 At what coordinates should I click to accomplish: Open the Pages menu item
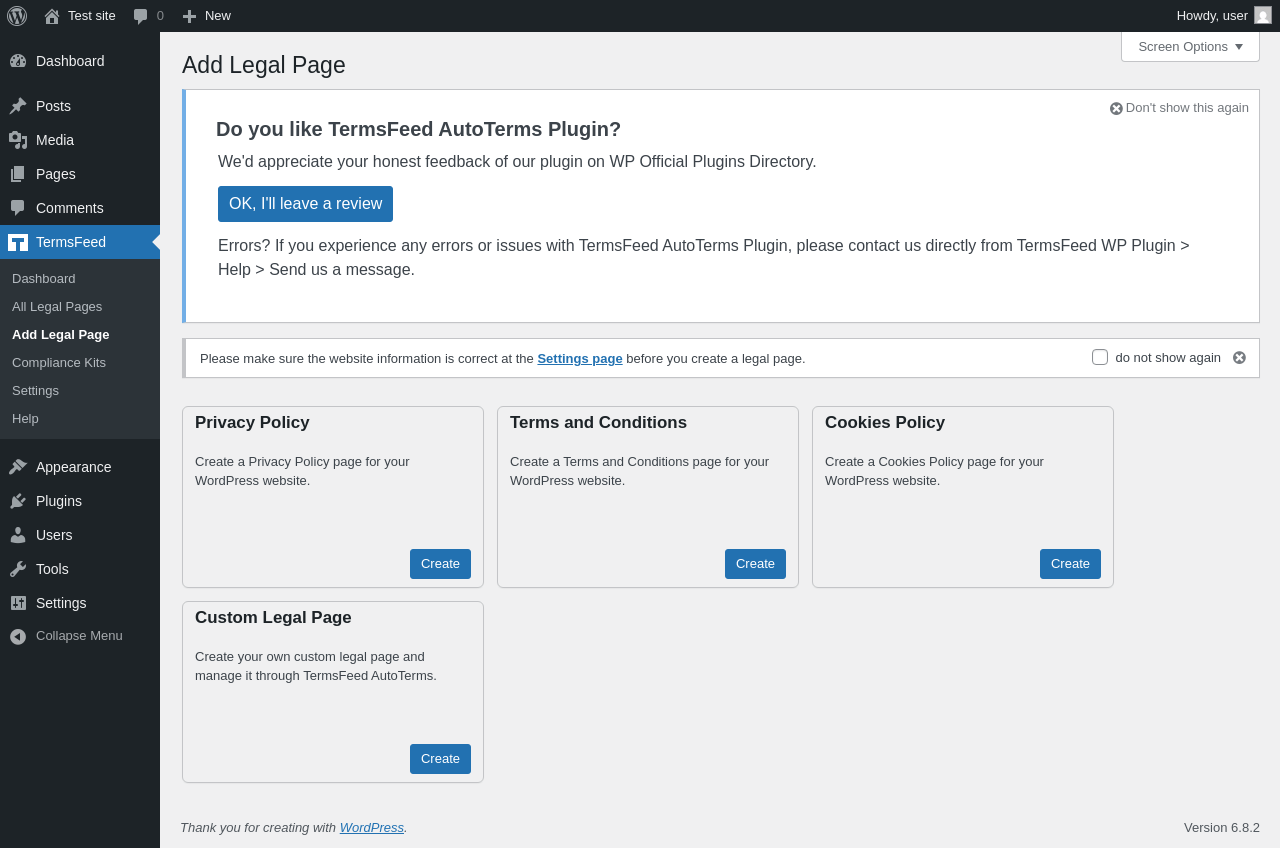[80, 174]
